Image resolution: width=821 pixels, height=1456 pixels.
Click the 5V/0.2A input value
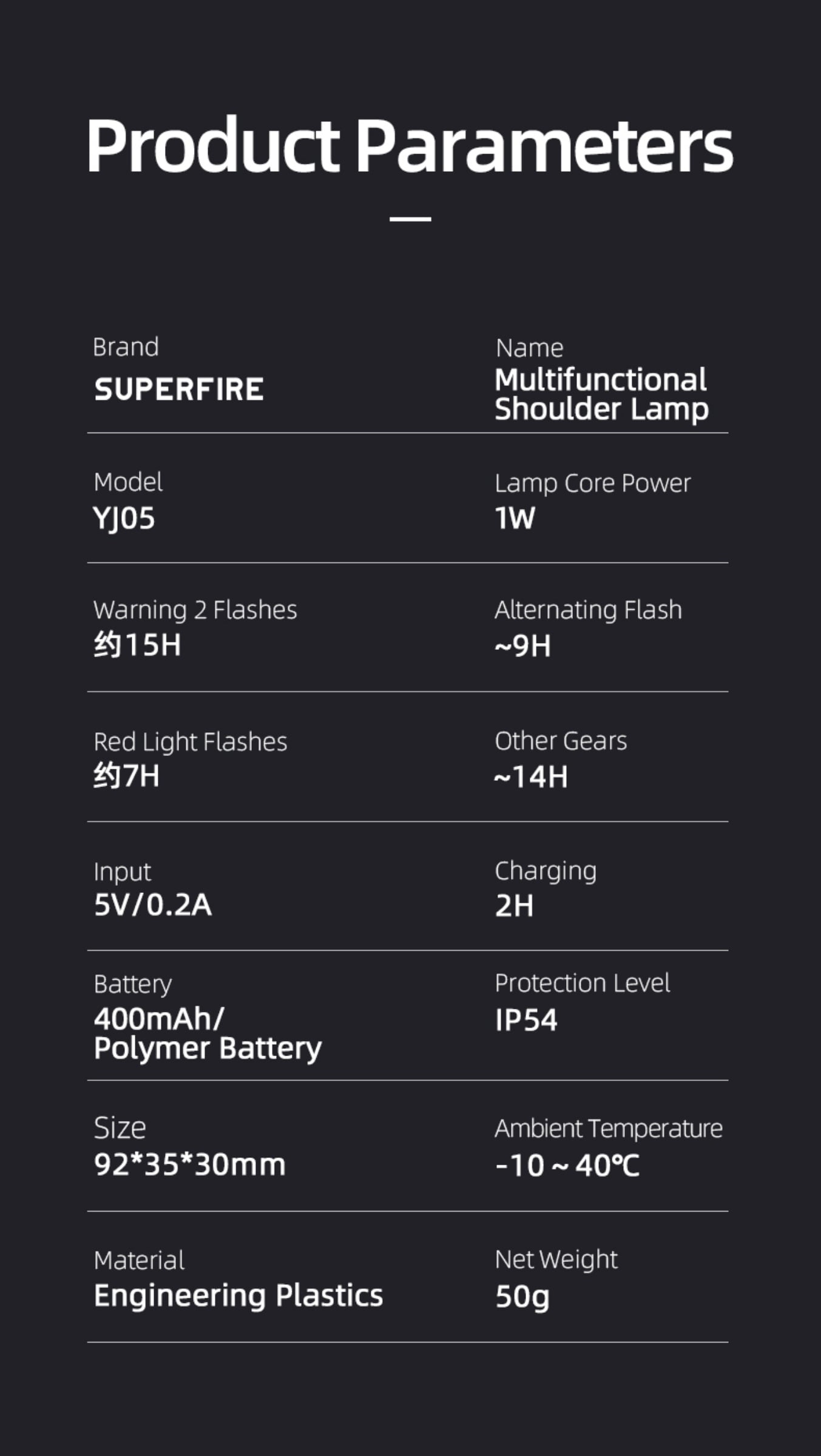[x=153, y=905]
